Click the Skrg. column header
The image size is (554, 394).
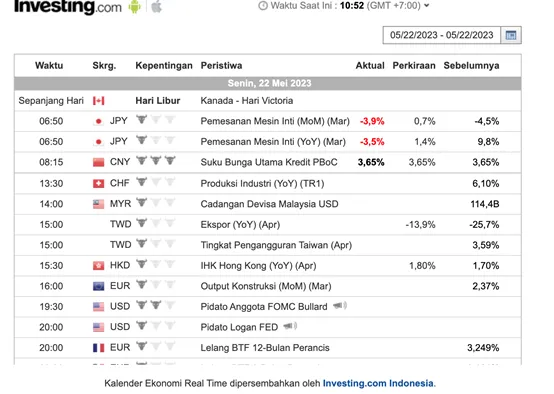click(x=104, y=66)
